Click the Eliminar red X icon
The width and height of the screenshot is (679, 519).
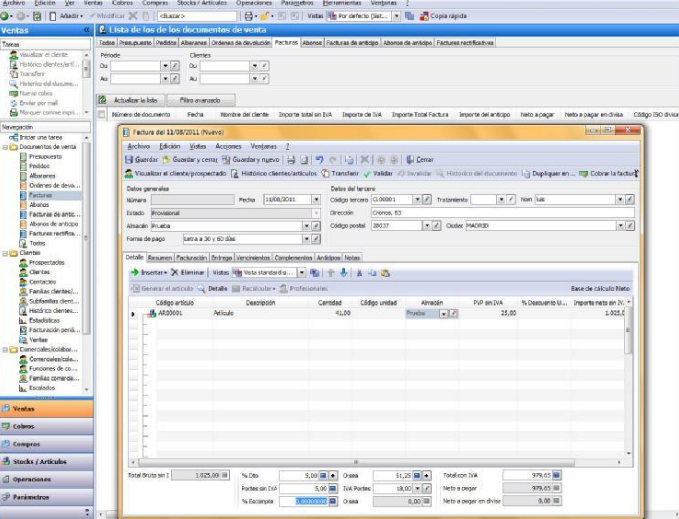[174, 272]
